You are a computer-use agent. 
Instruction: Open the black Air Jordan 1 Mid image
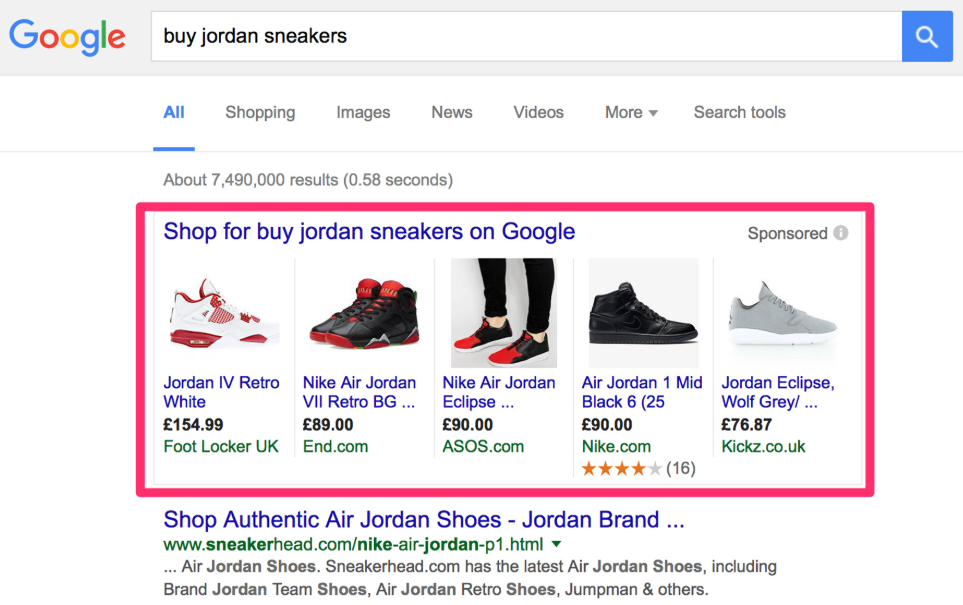pos(644,313)
